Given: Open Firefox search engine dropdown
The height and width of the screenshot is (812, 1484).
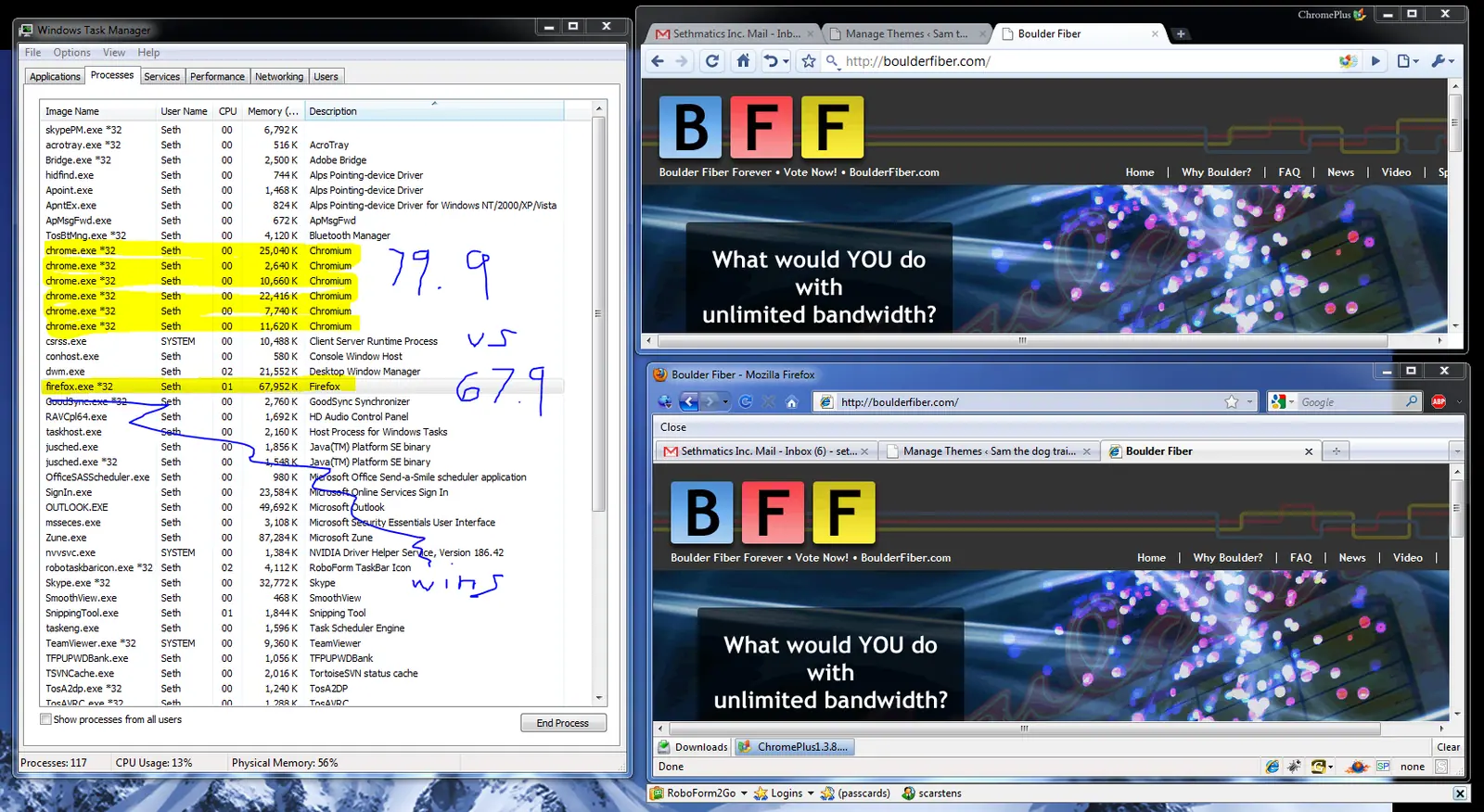Looking at the screenshot, I should [x=1283, y=401].
